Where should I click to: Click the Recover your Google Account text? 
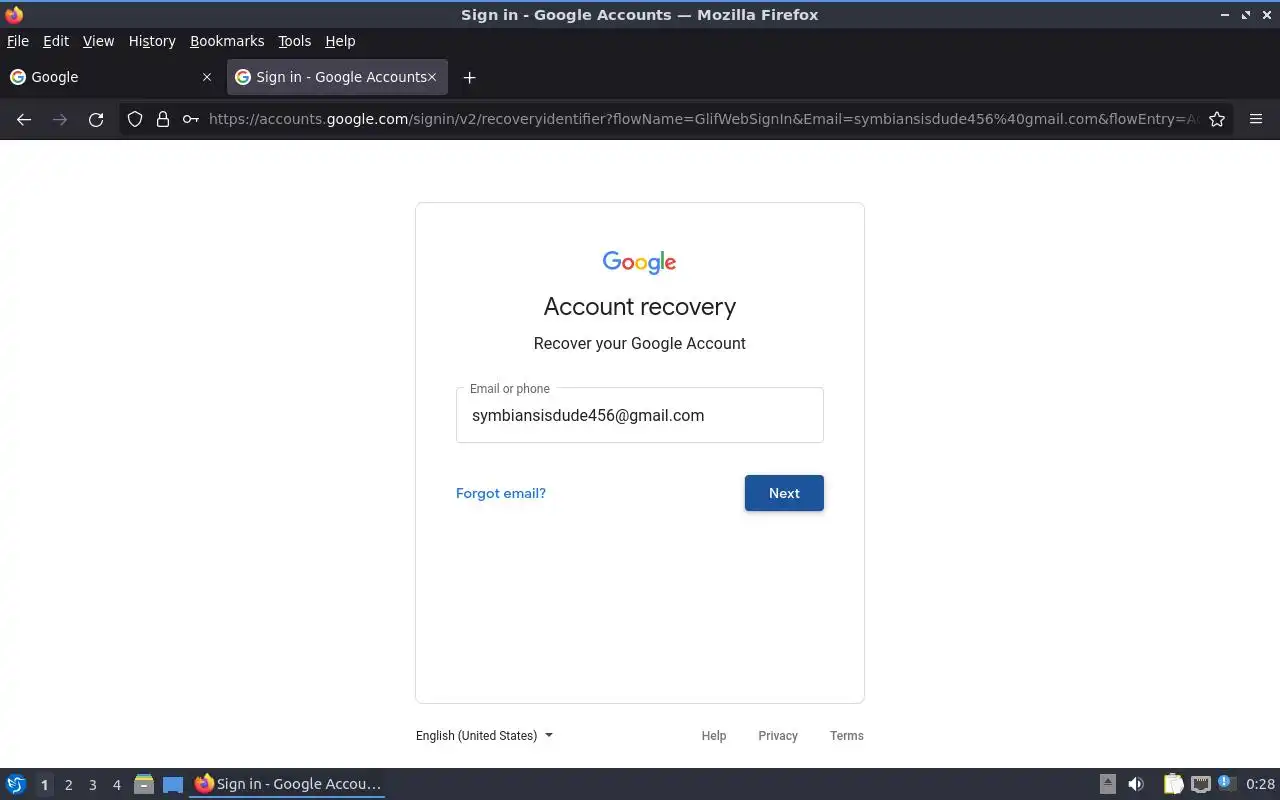coord(640,343)
